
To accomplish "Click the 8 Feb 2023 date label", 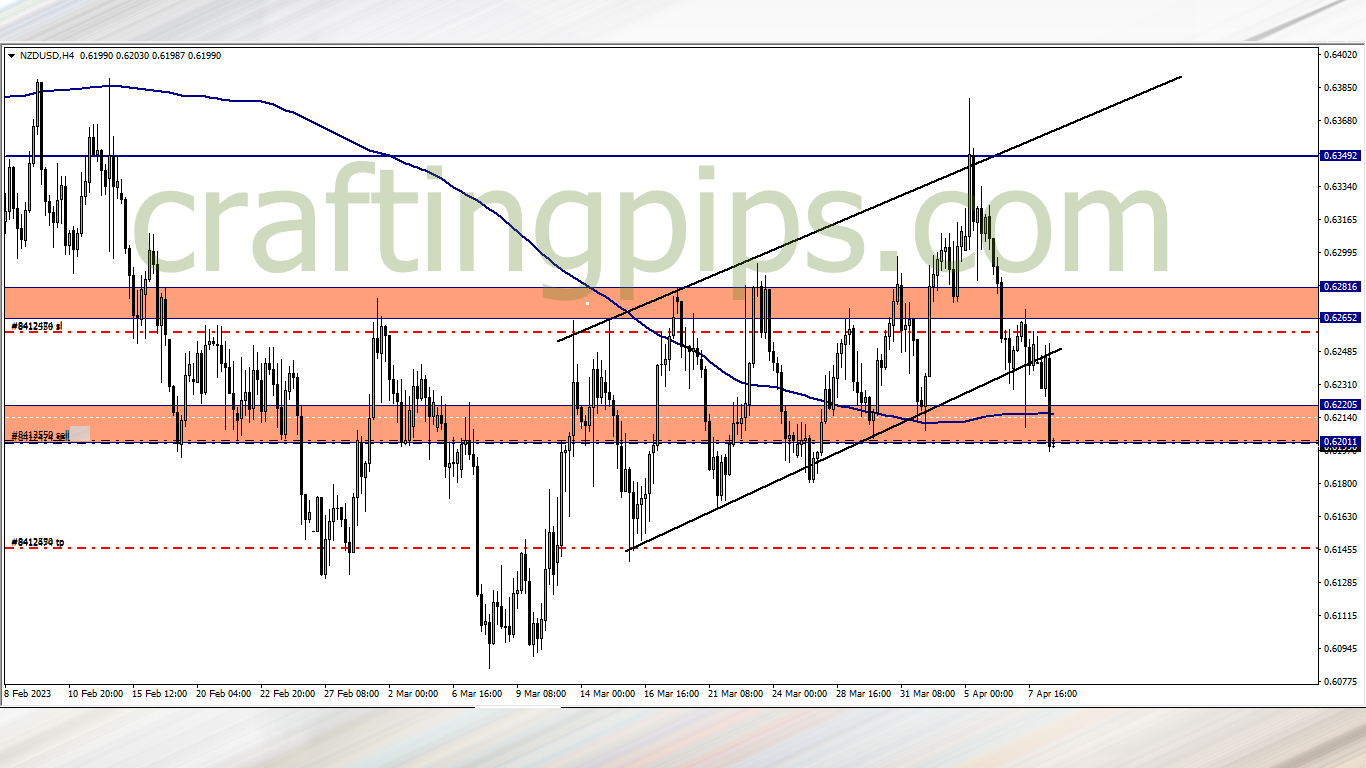I will point(26,693).
